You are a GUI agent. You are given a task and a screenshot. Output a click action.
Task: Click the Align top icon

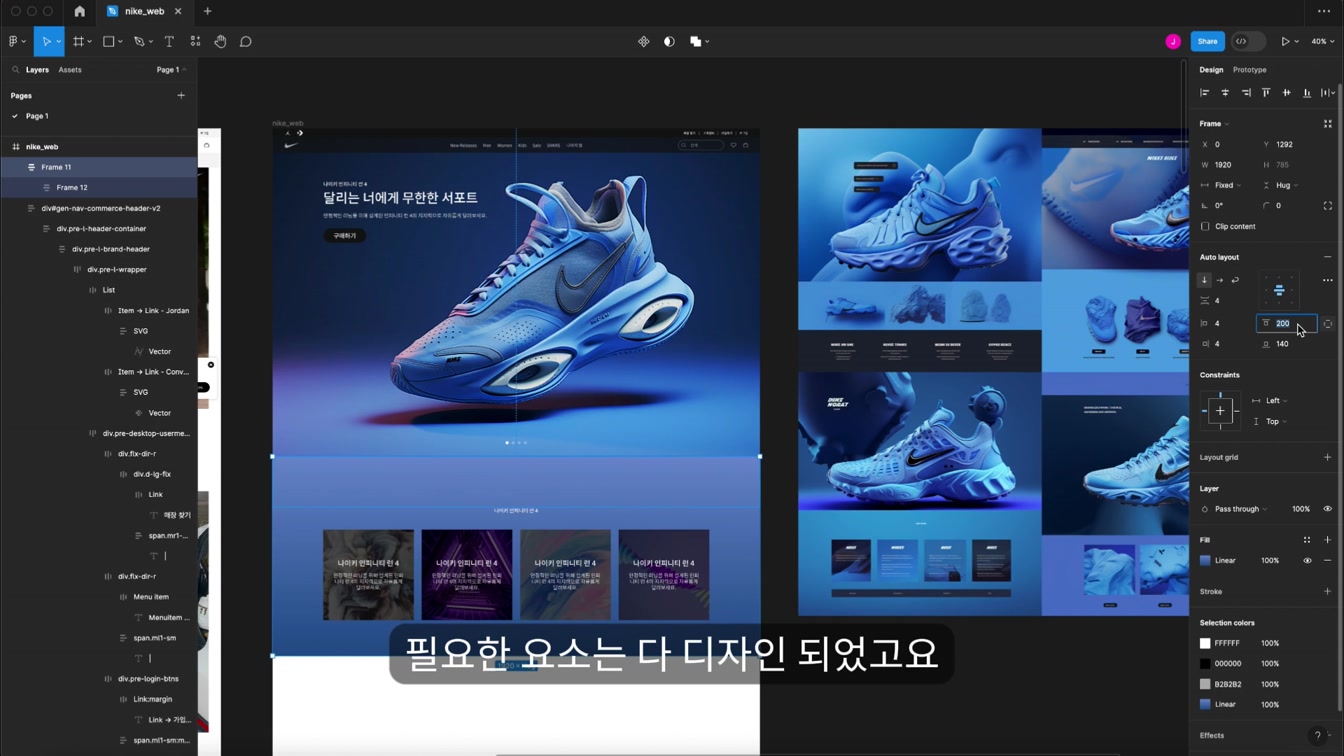[1266, 93]
